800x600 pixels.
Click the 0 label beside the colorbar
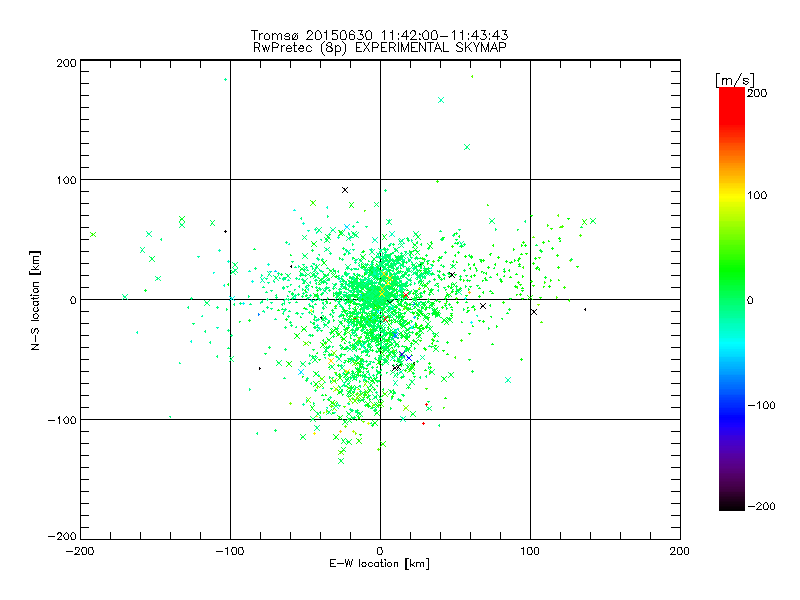pos(750,300)
